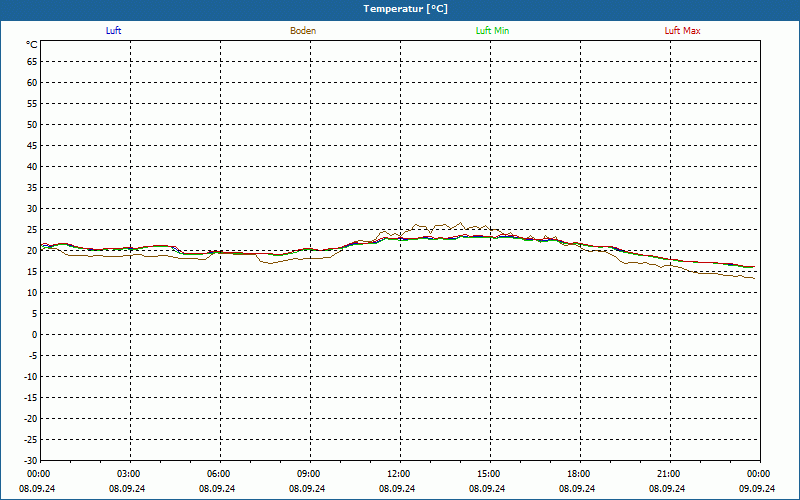The height and width of the screenshot is (500, 800).
Task: Click the Luft Max legend label
Action: point(682,31)
